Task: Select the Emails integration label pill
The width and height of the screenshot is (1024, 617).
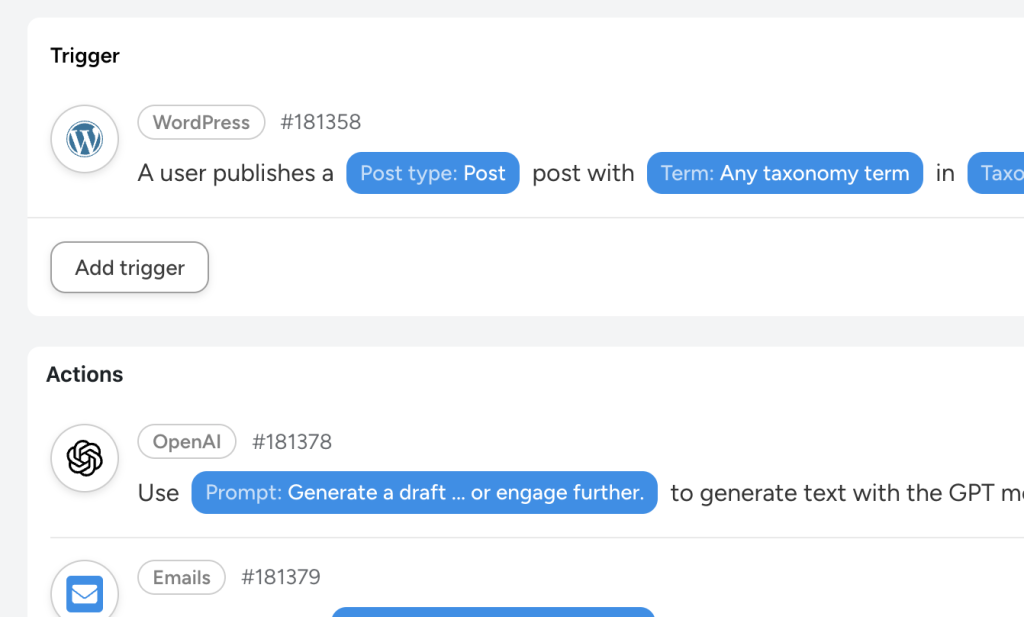Action: tap(181, 577)
